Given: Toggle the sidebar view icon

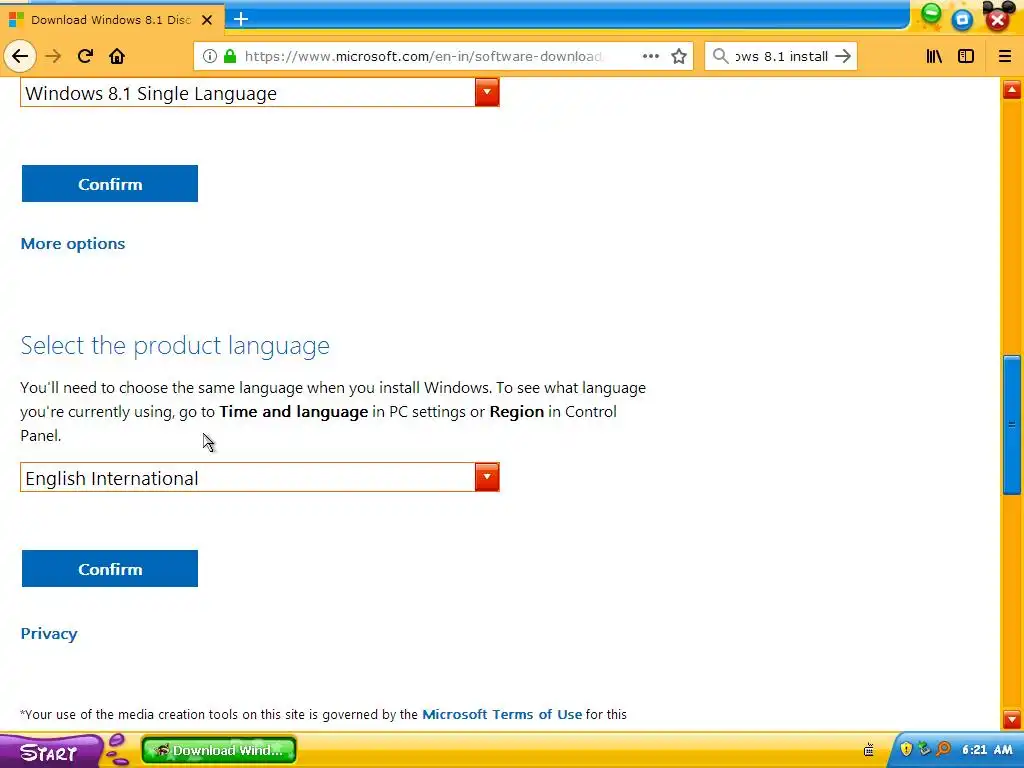Looking at the screenshot, I should click(966, 56).
